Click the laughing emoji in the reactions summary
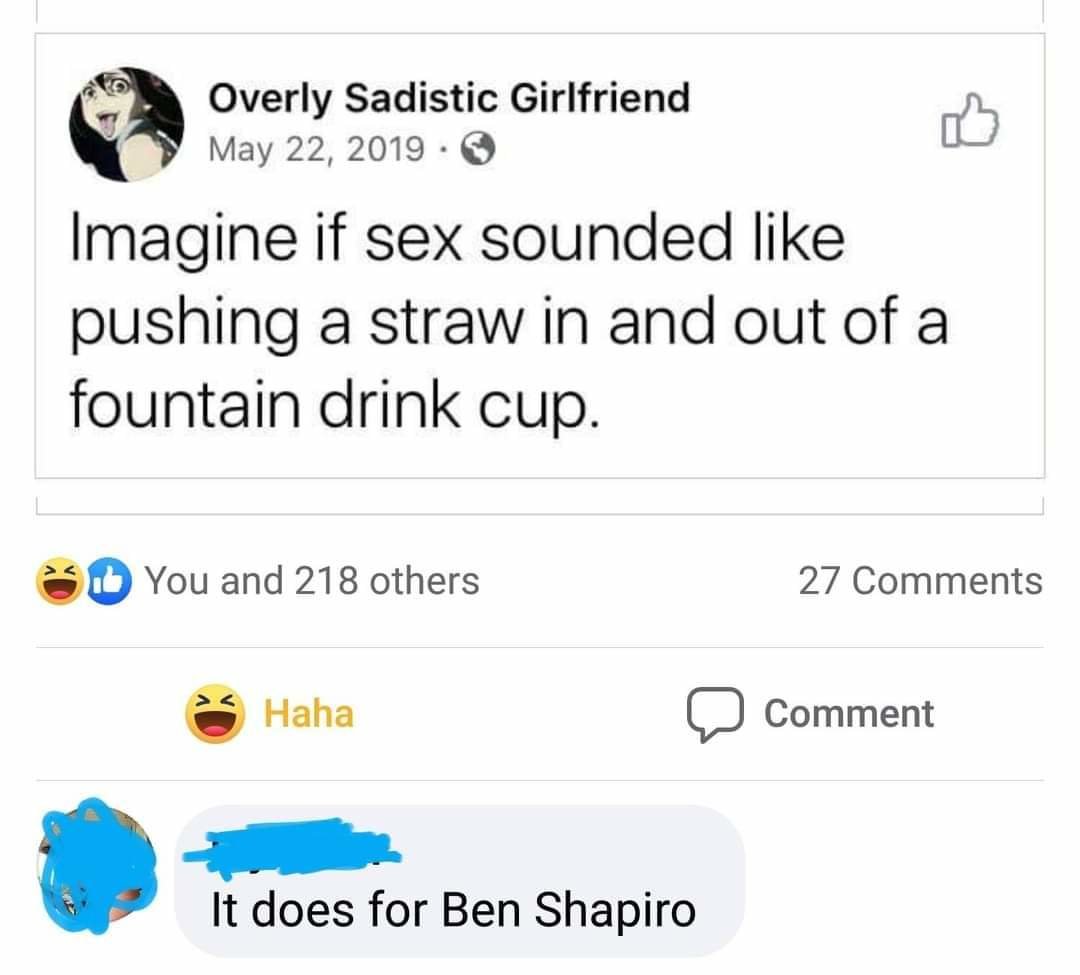This screenshot has height=975, width=1080. [x=58, y=581]
